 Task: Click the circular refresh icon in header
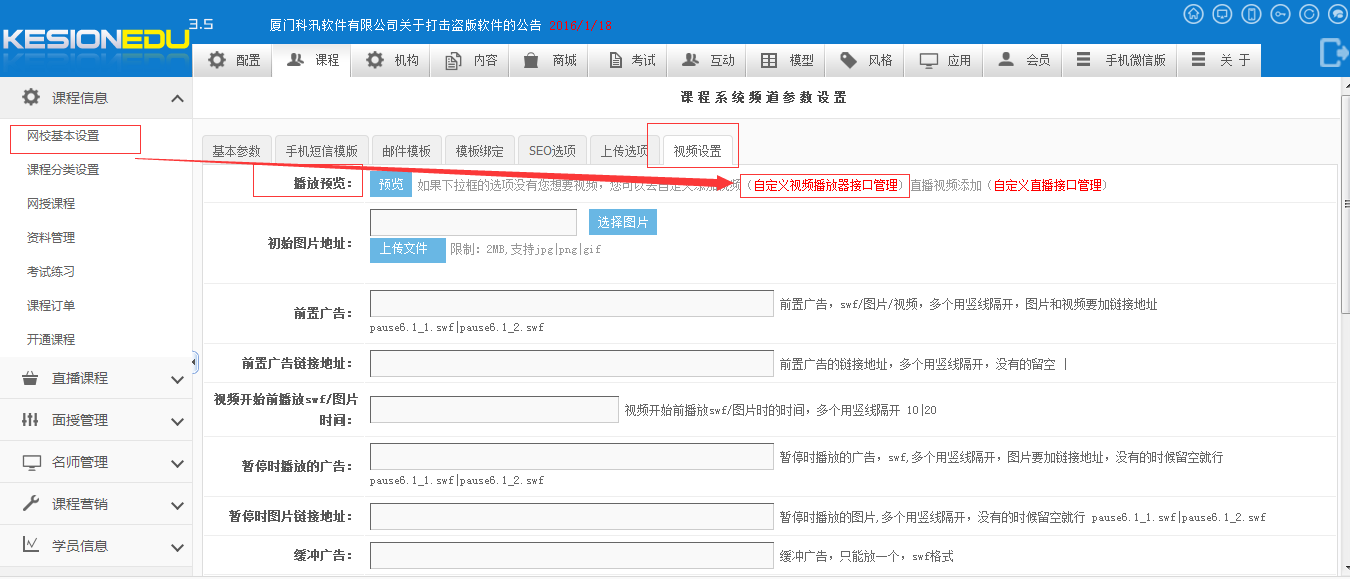[1309, 14]
